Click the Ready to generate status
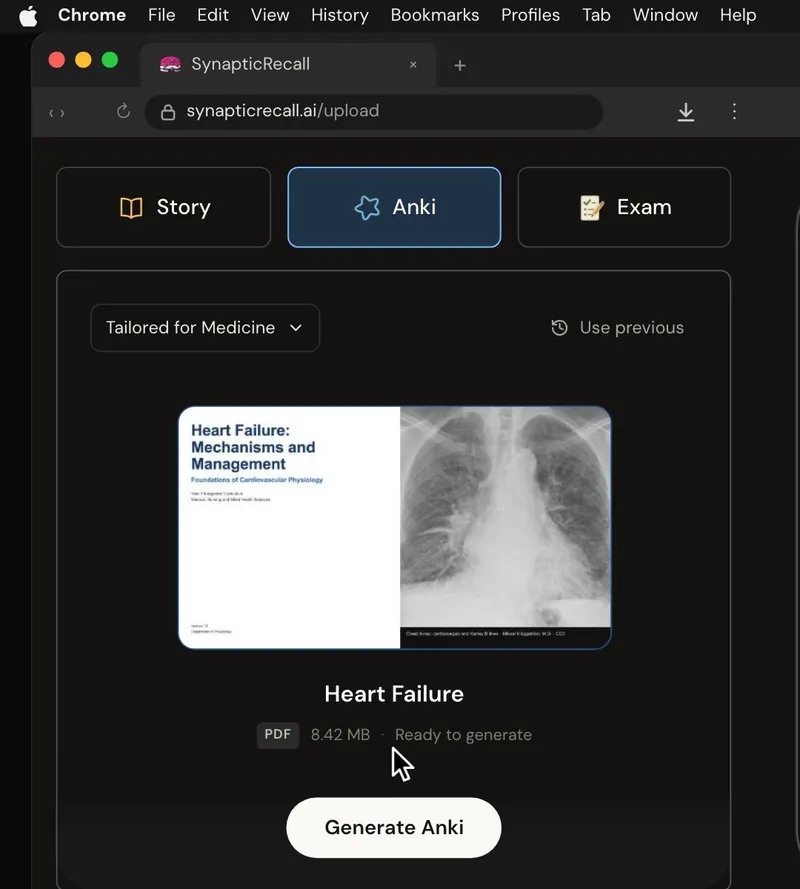This screenshot has height=889, width=800. coord(463,735)
